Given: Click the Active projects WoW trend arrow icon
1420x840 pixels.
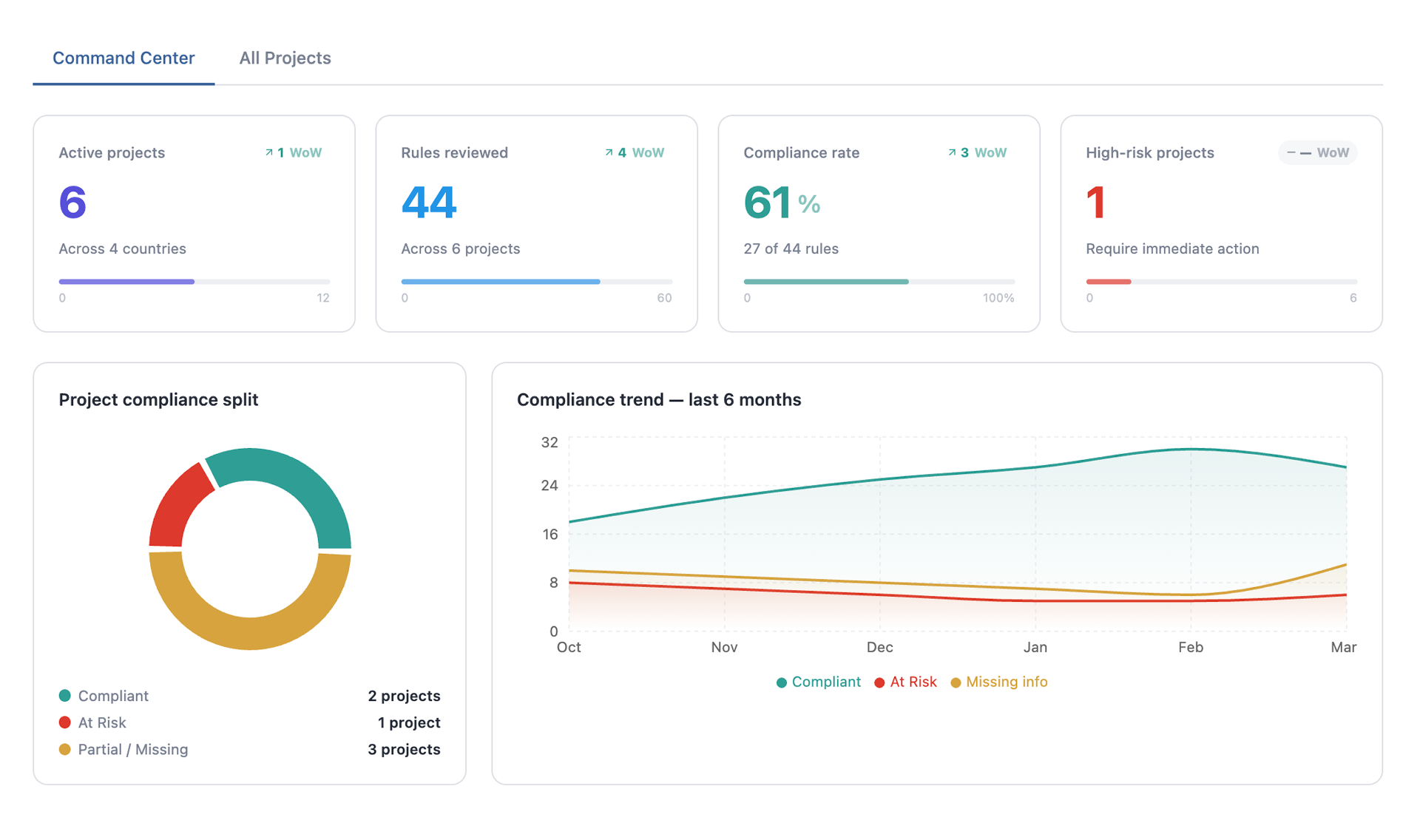Looking at the screenshot, I should click(x=268, y=152).
